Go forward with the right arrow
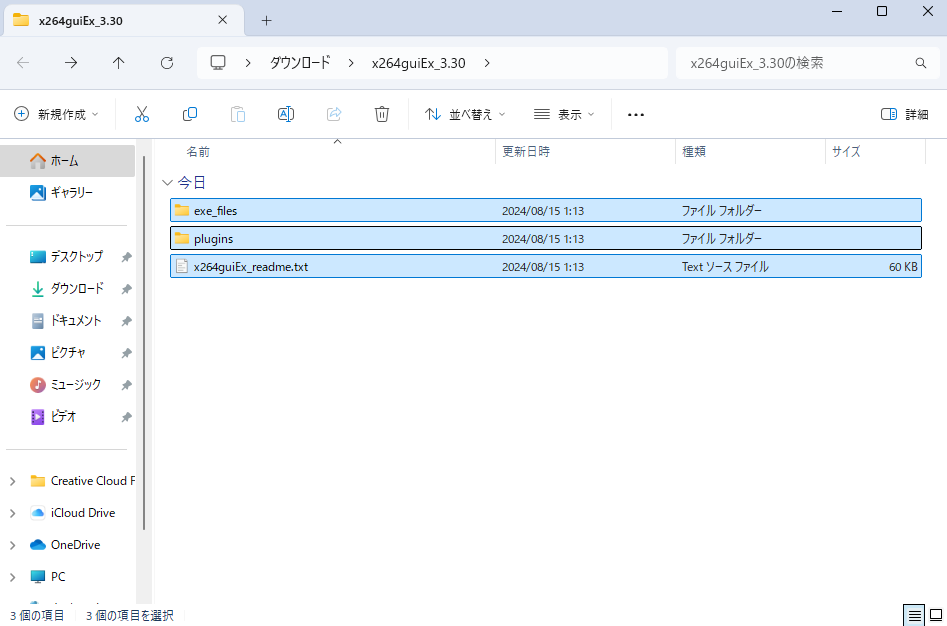The height and width of the screenshot is (626, 947). click(x=71, y=63)
